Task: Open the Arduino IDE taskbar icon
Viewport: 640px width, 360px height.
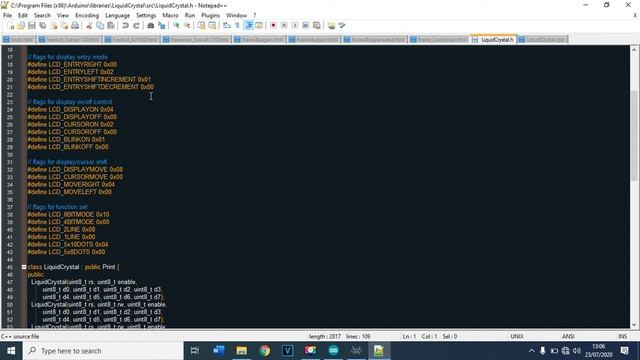Action: [333, 351]
